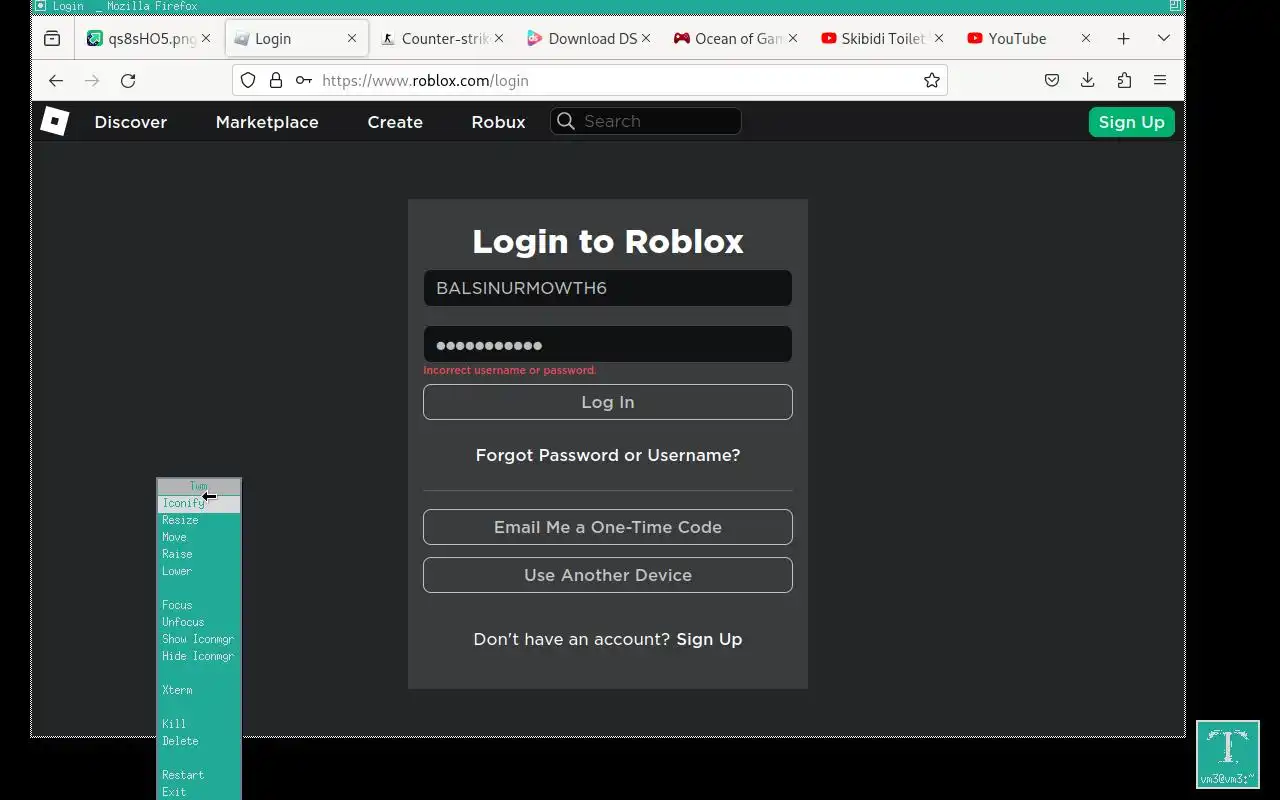Open the Firefox downloads arrow icon

pos(1088,81)
